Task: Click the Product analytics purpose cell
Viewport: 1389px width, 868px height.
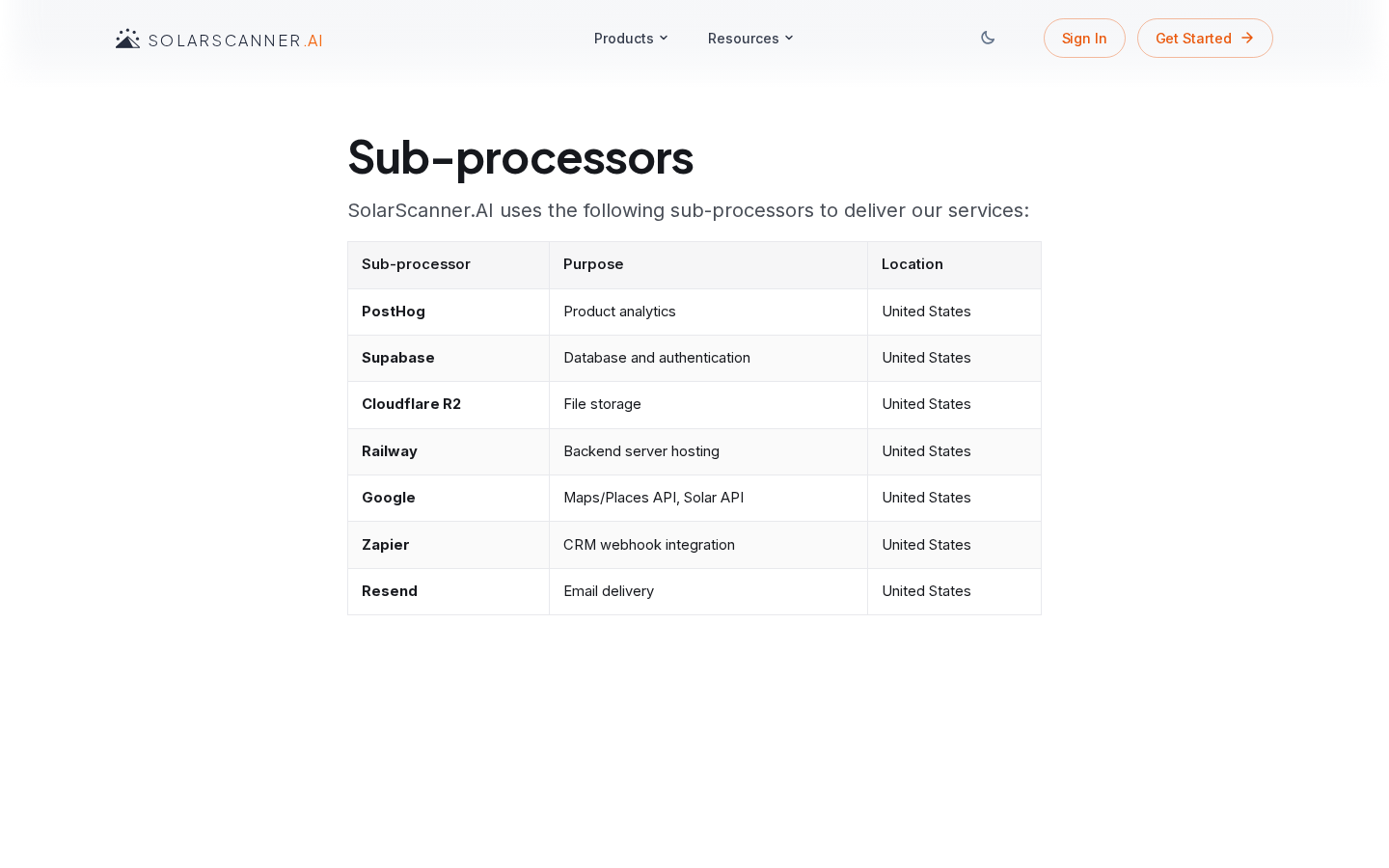Action: tap(709, 312)
